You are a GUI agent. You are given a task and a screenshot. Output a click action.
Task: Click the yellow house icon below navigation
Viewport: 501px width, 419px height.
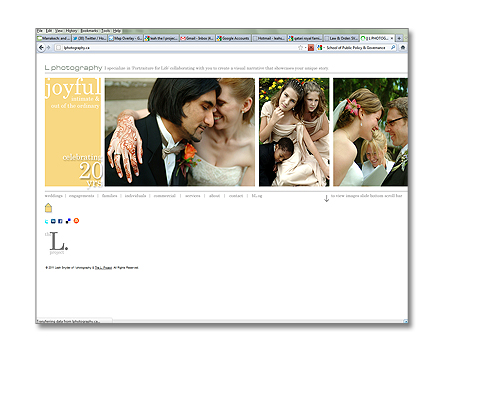[x=48, y=208]
